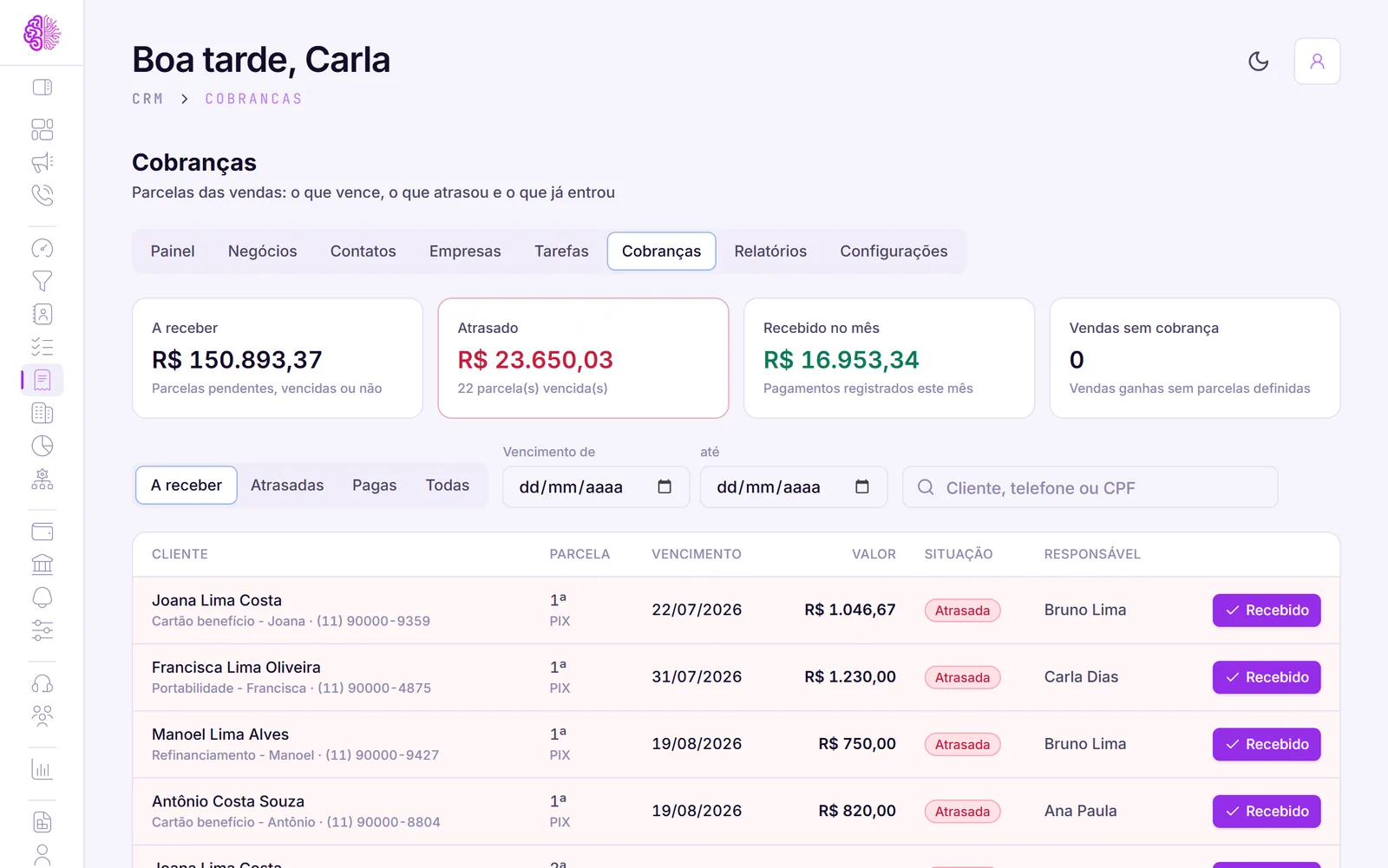This screenshot has height=868, width=1388.
Task: Click the VENCIMENTO column header
Action: pyautogui.click(x=697, y=554)
